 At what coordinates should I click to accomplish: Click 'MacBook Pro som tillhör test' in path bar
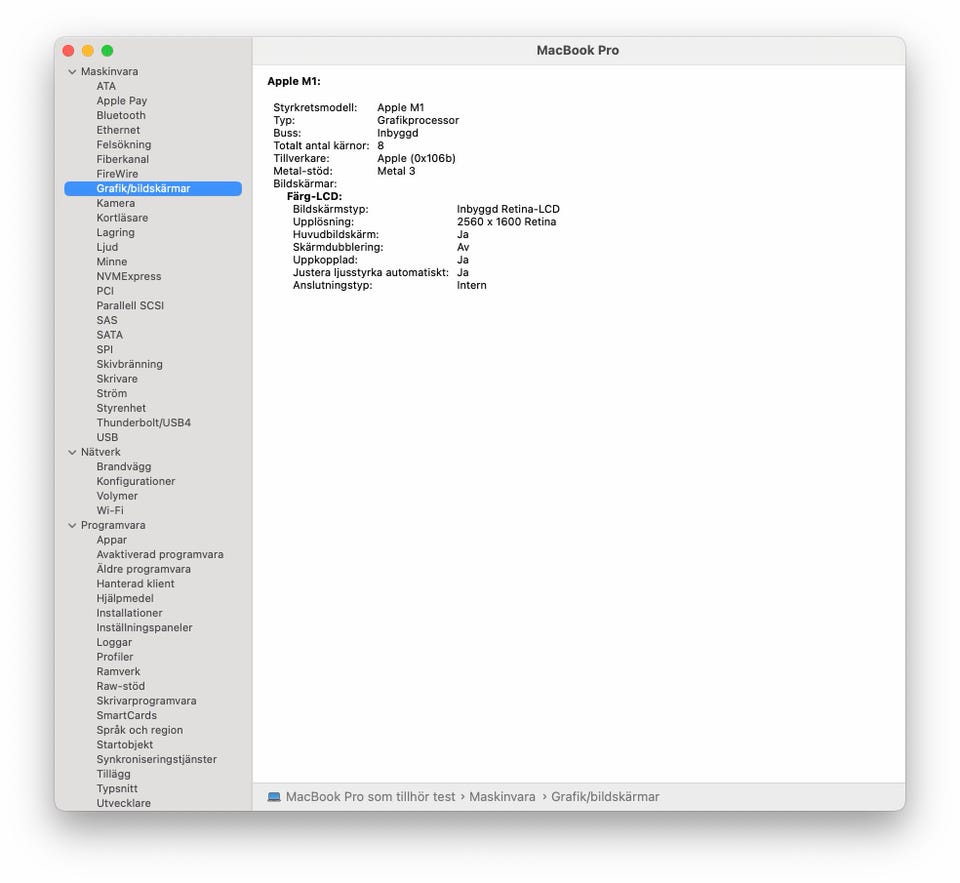(370, 797)
